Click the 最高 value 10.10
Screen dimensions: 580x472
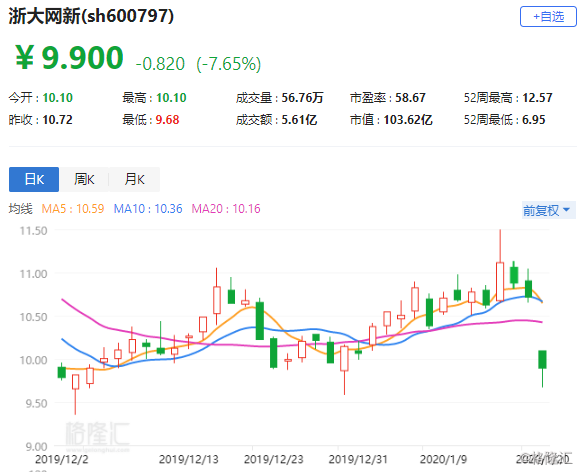(171, 98)
